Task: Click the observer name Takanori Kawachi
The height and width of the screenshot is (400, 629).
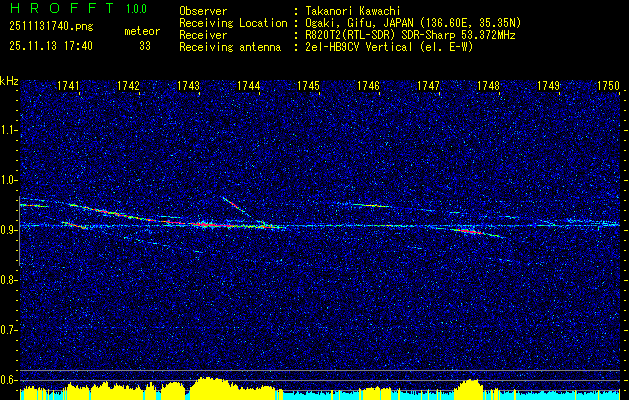Action: (352, 11)
